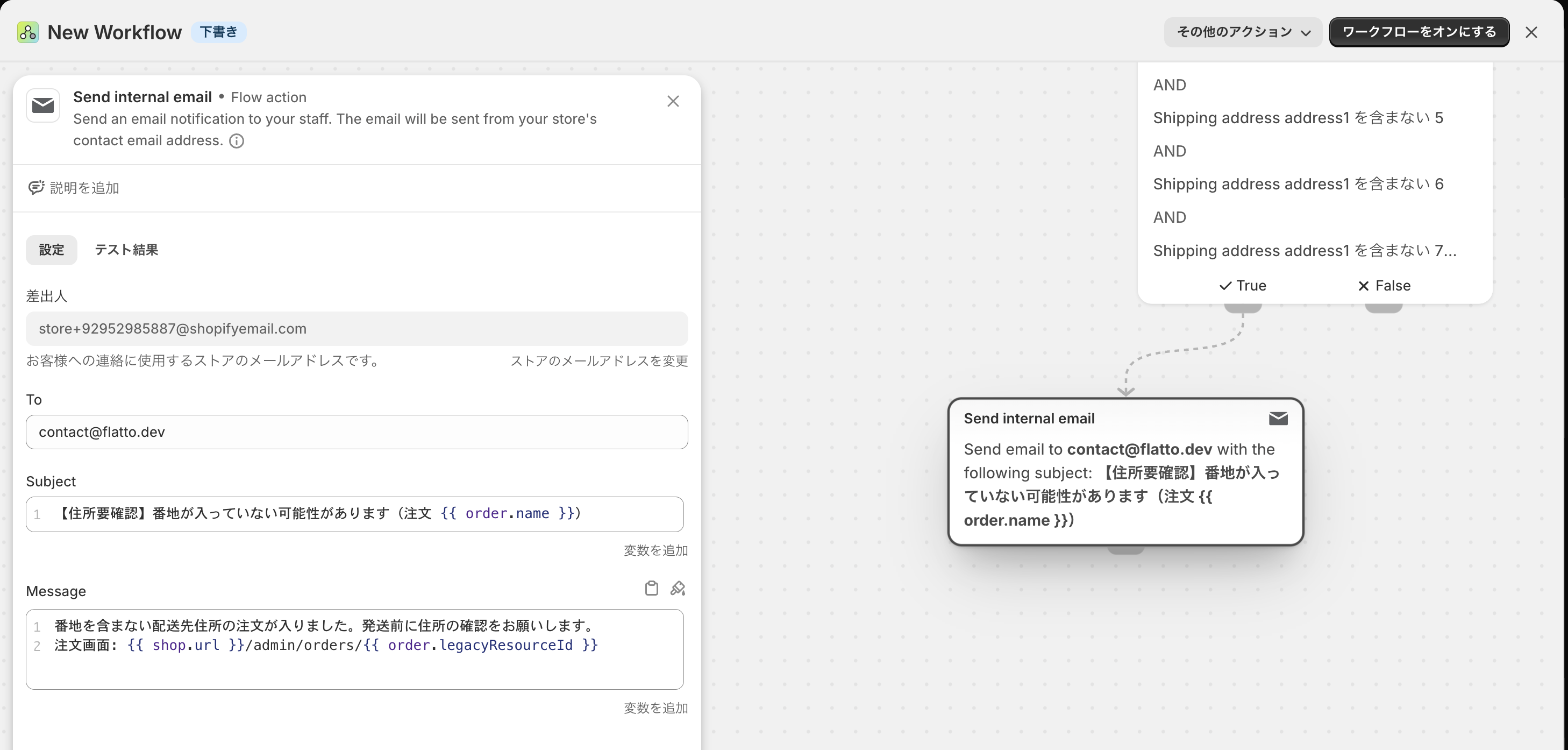The height and width of the screenshot is (750, 1568).
Task: Click 説明を追加 to add a description
Action: 84,188
